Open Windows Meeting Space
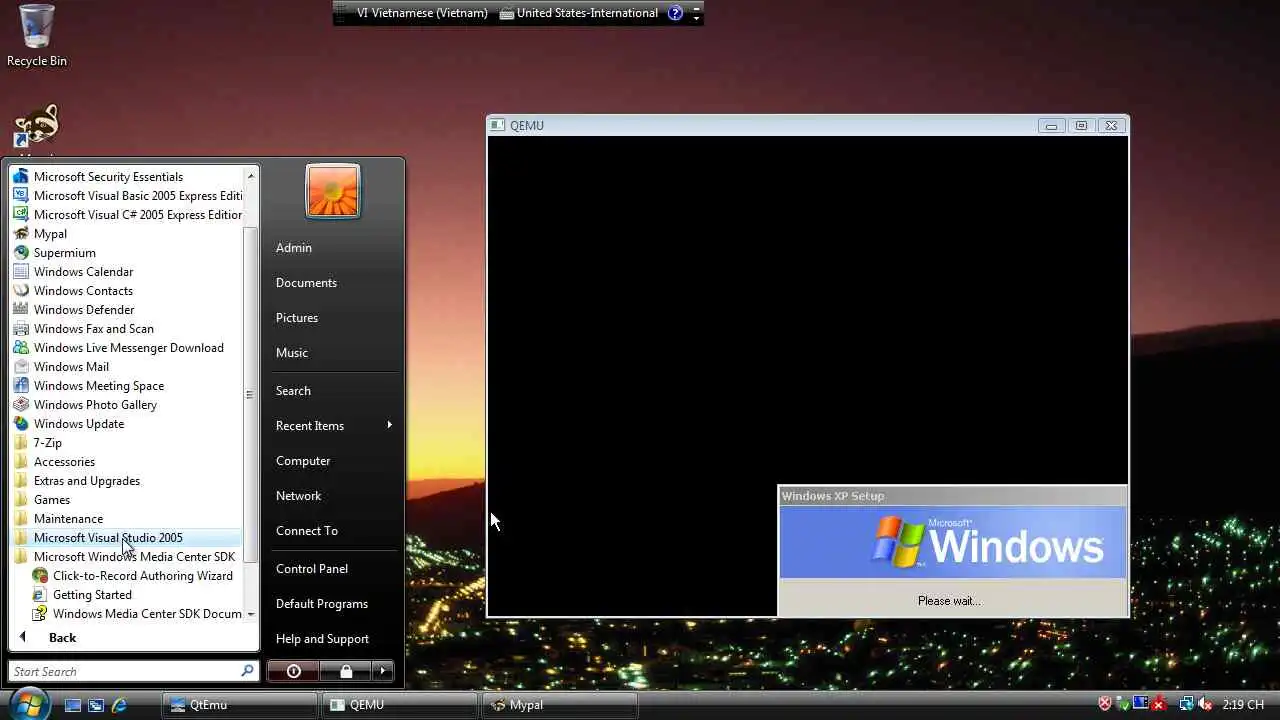This screenshot has height=720, width=1280. click(126, 386)
